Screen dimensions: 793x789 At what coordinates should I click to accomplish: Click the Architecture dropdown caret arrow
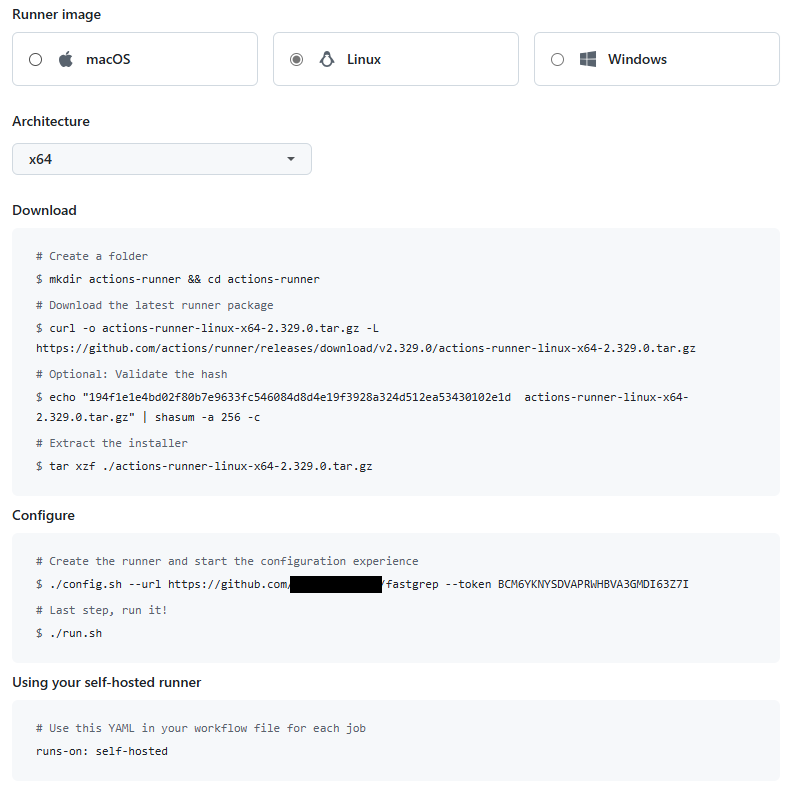pyautogui.click(x=291, y=159)
